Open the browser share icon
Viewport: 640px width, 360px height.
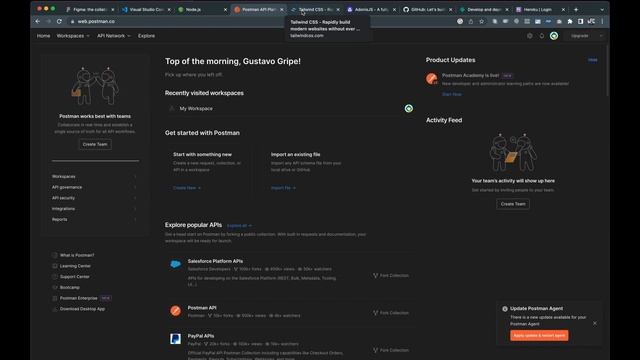click(x=471, y=21)
